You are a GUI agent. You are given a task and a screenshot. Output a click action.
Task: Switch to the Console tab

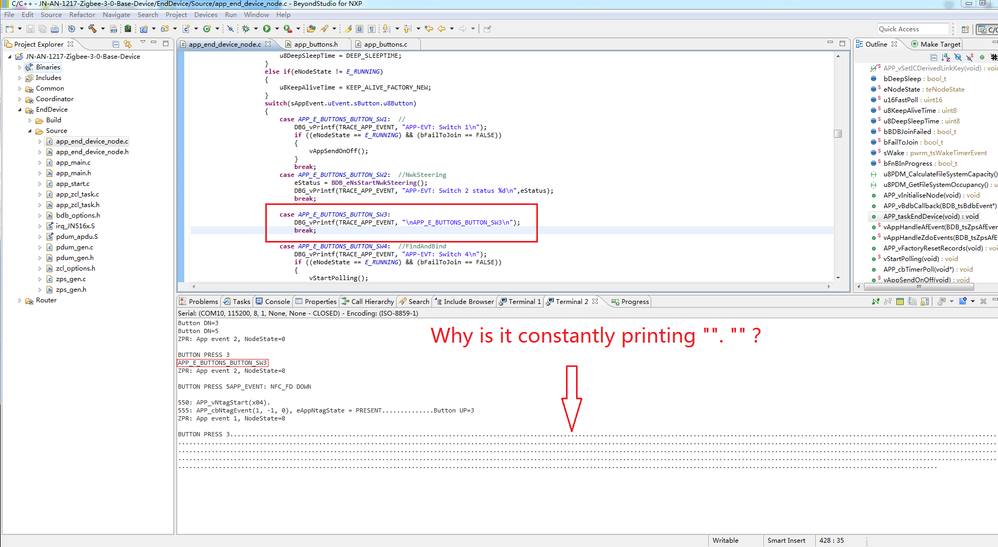(x=272, y=302)
